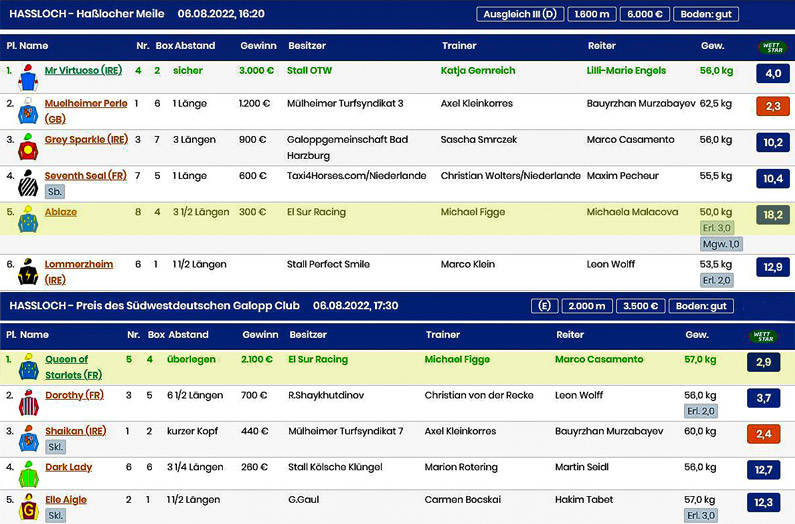Viewport: 795px width, 524px height.
Task: Click HASSLOCH - Haßlocher Meile race title
Action: [x=87, y=14]
